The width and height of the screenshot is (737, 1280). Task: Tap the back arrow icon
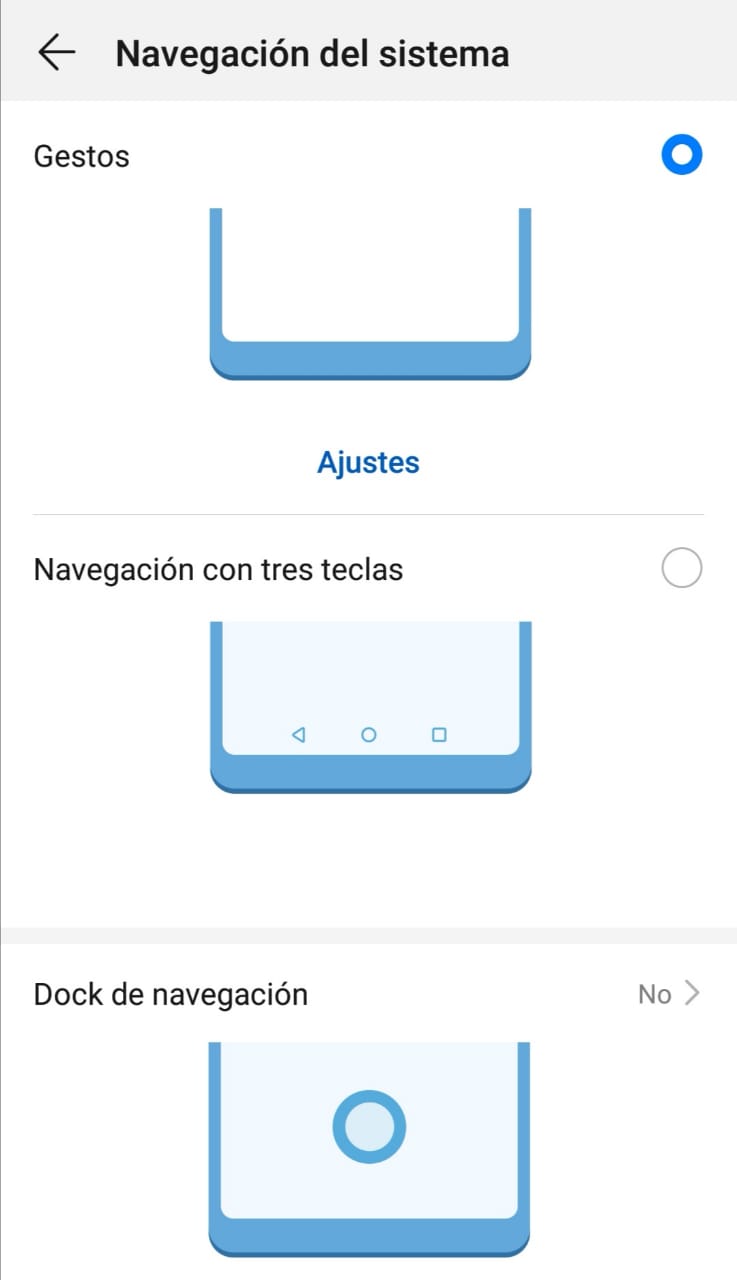[x=57, y=52]
